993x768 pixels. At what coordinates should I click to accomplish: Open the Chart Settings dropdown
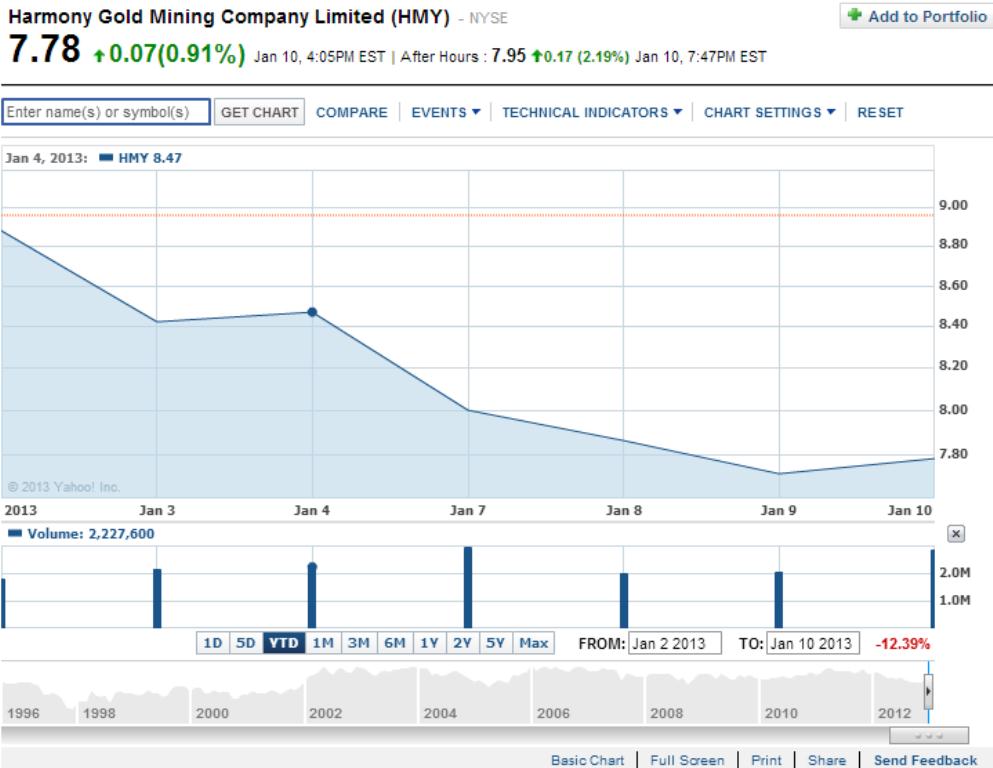[x=769, y=113]
